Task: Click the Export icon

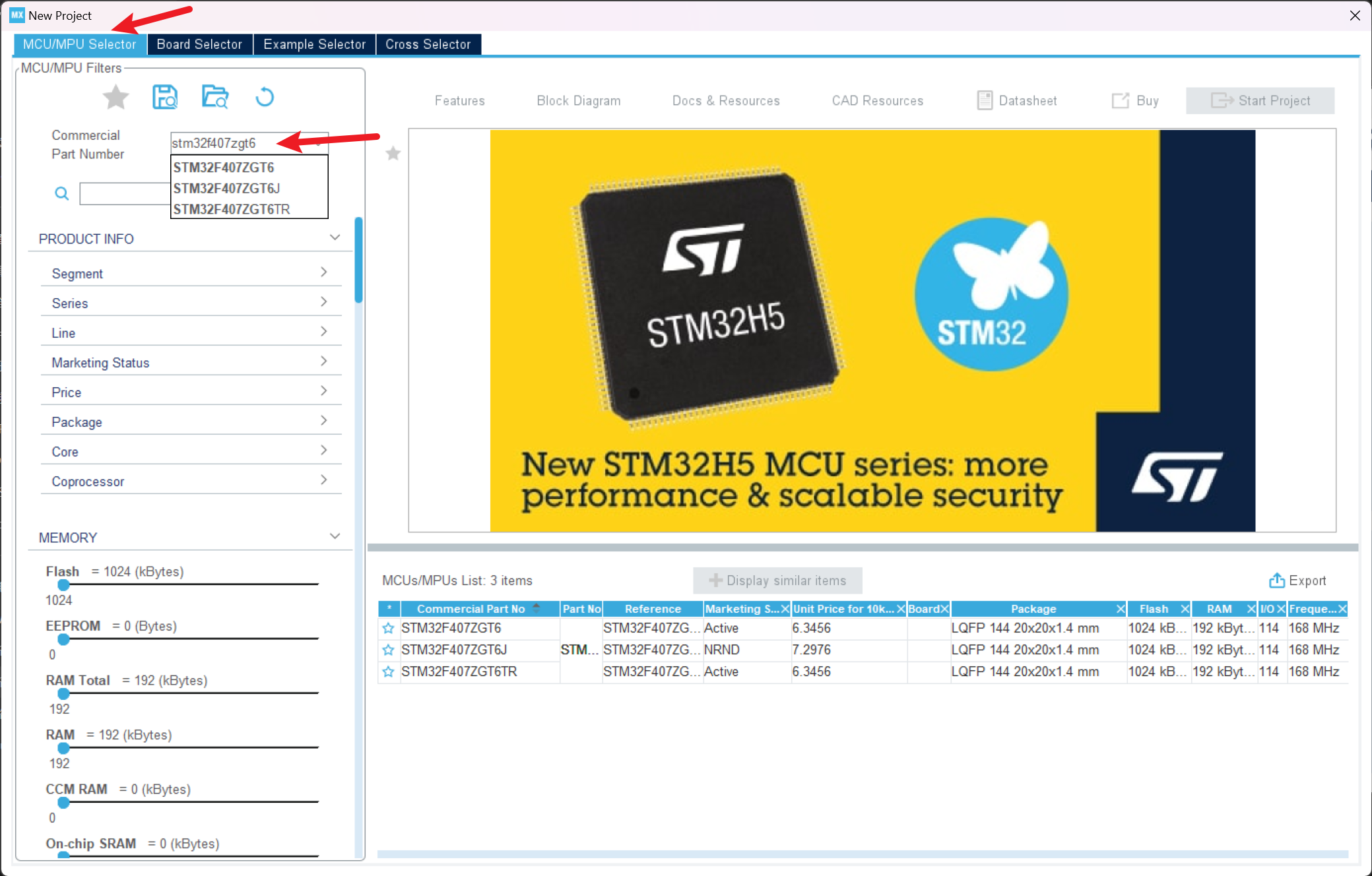Action: point(1277,580)
